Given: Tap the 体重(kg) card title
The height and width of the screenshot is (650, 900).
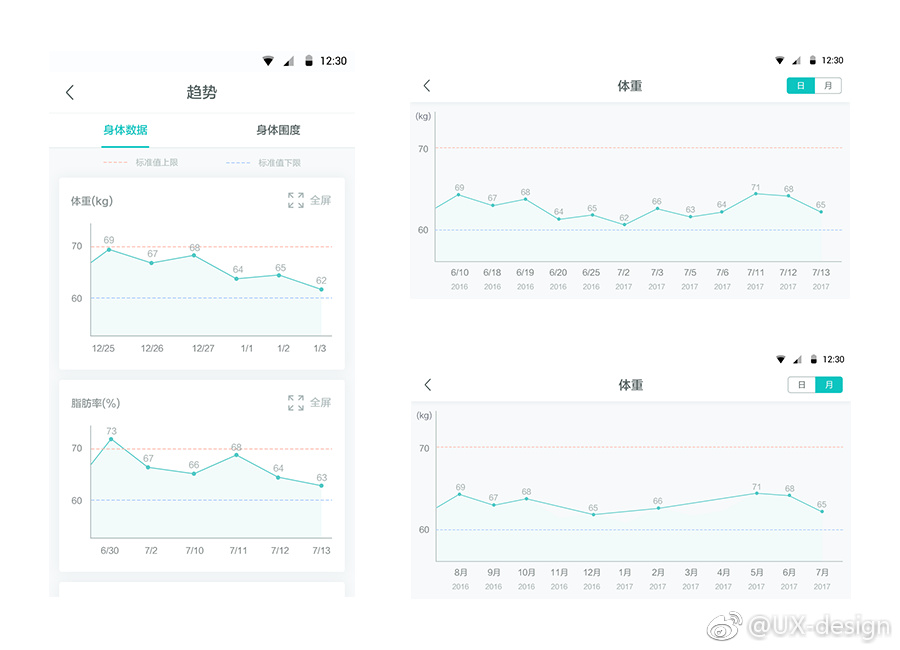Looking at the screenshot, I should pyautogui.click(x=92, y=201).
